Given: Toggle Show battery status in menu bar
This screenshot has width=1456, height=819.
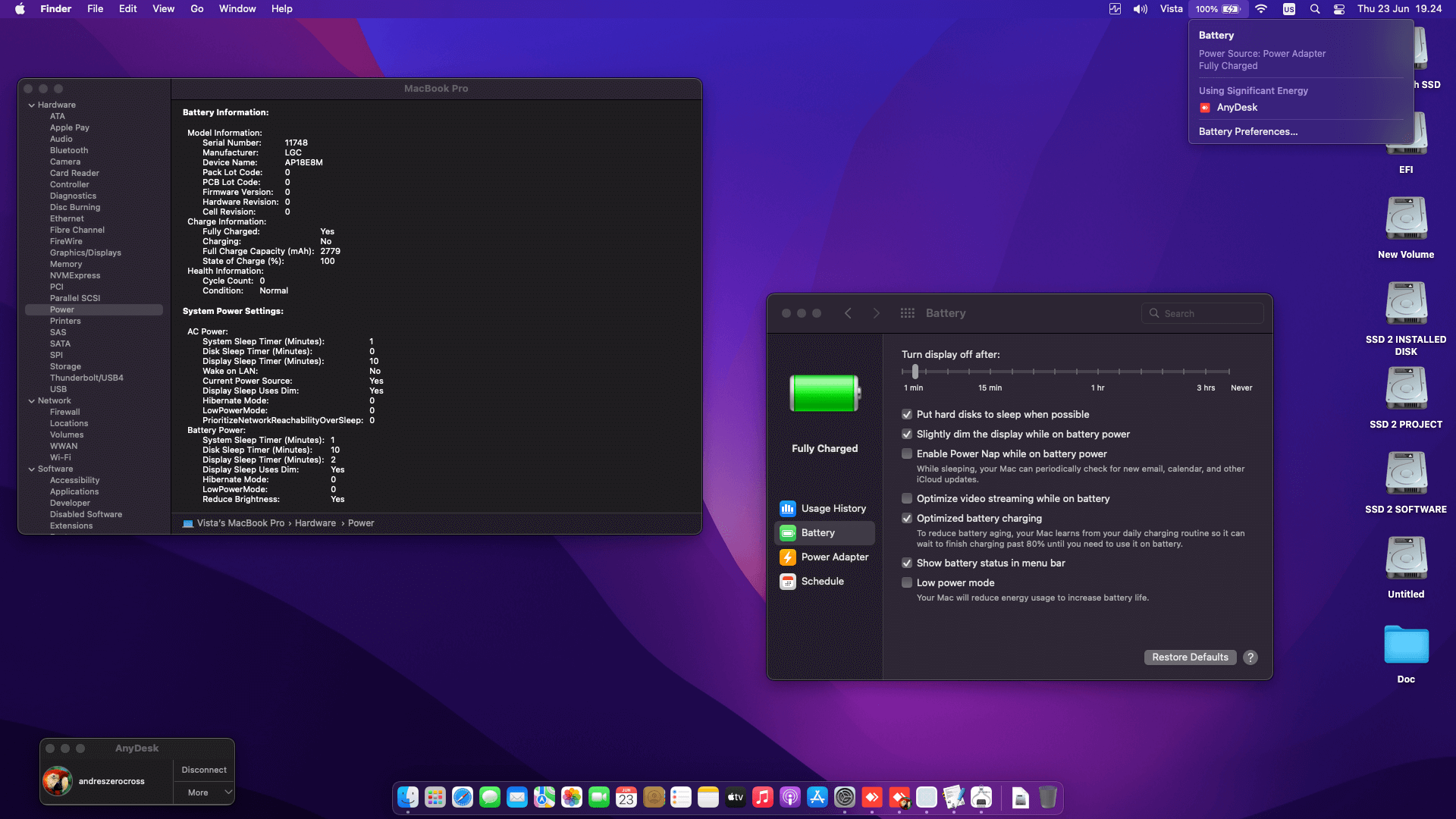Looking at the screenshot, I should pos(906,563).
